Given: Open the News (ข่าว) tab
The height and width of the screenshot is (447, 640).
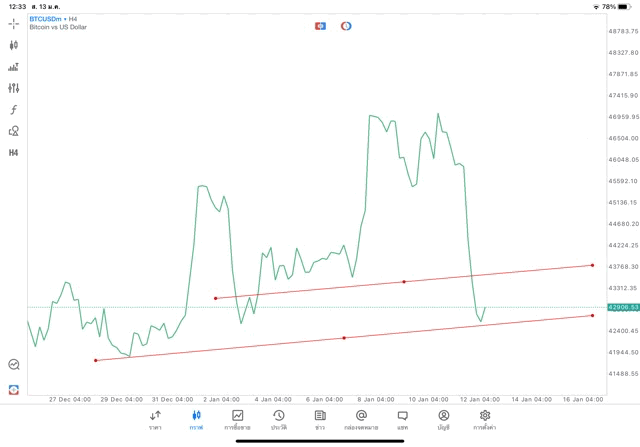Looking at the screenshot, I should [x=319, y=419].
